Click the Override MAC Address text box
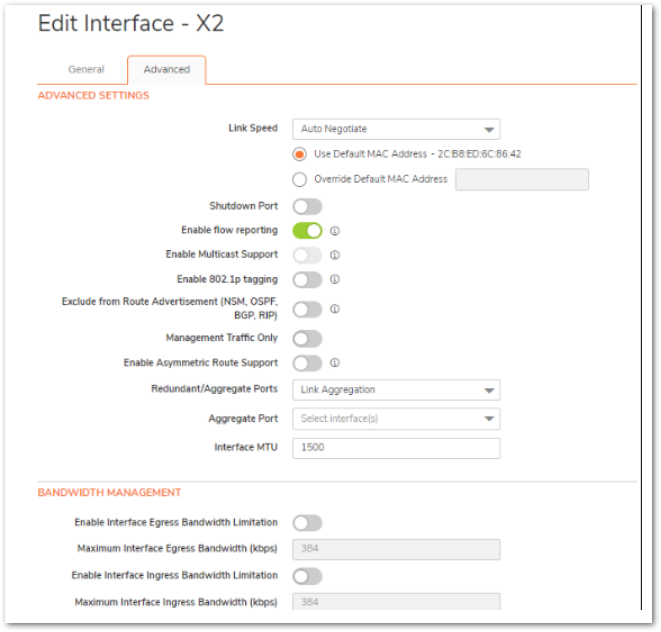The height and width of the screenshot is (632, 661). (522, 180)
